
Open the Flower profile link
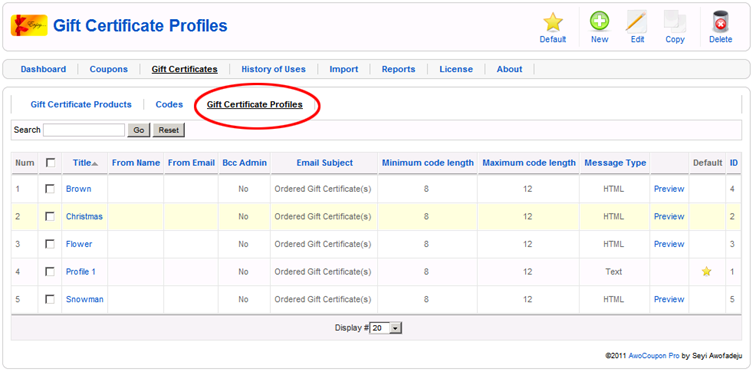[x=79, y=244]
